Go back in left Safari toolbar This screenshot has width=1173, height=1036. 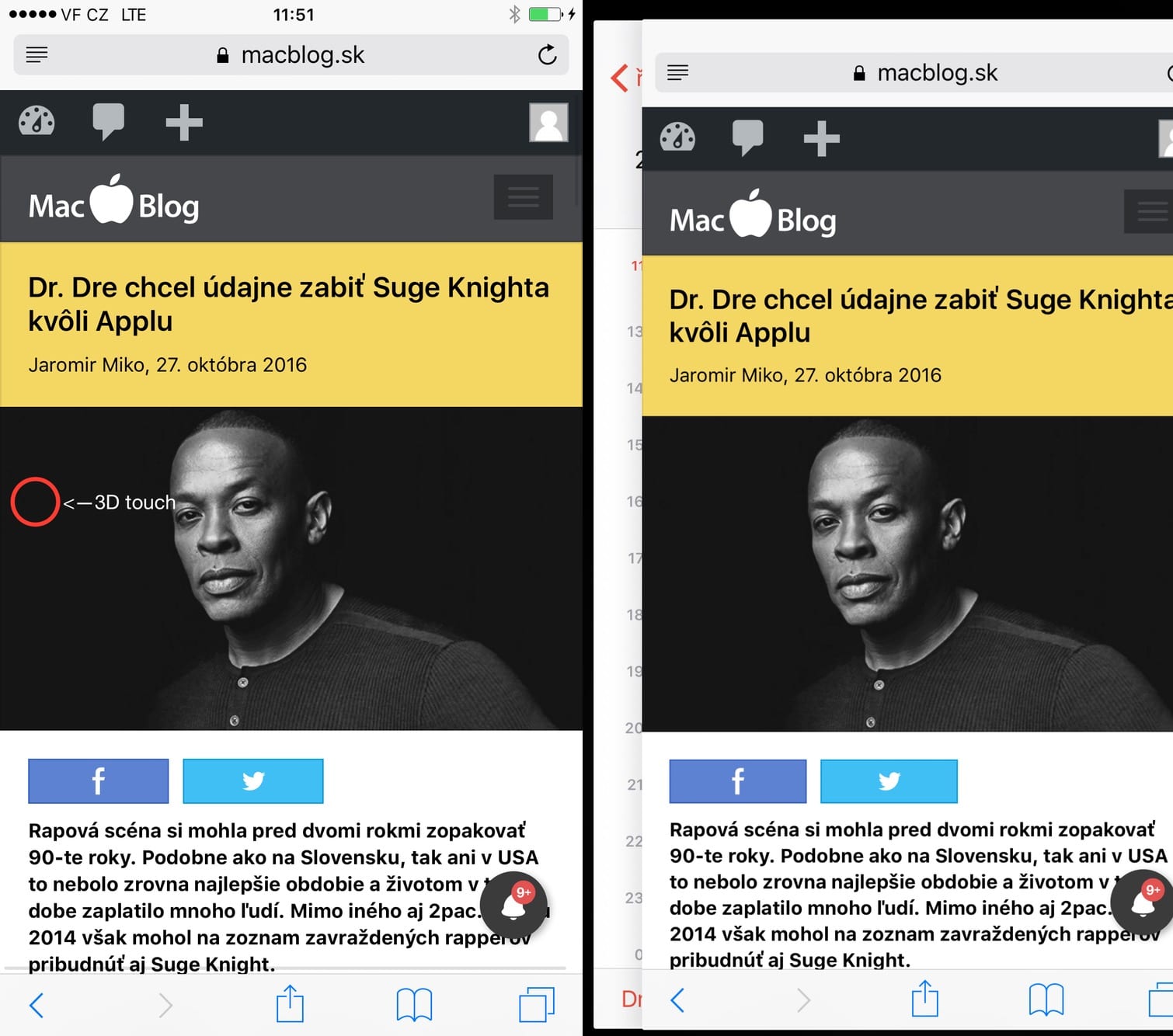[x=37, y=1005]
